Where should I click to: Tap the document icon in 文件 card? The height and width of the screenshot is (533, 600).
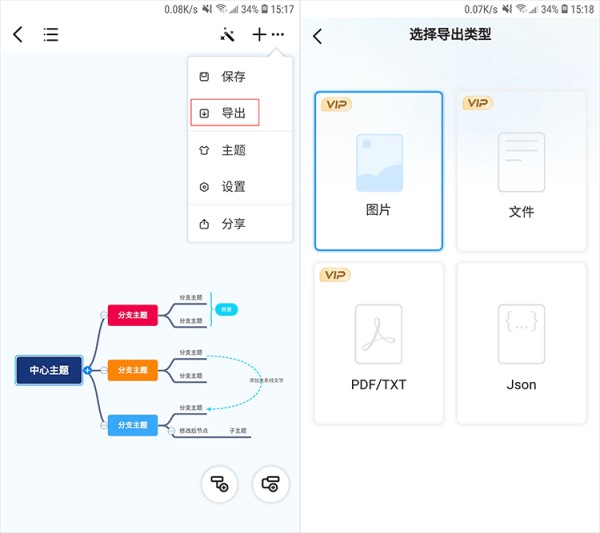tap(521, 162)
